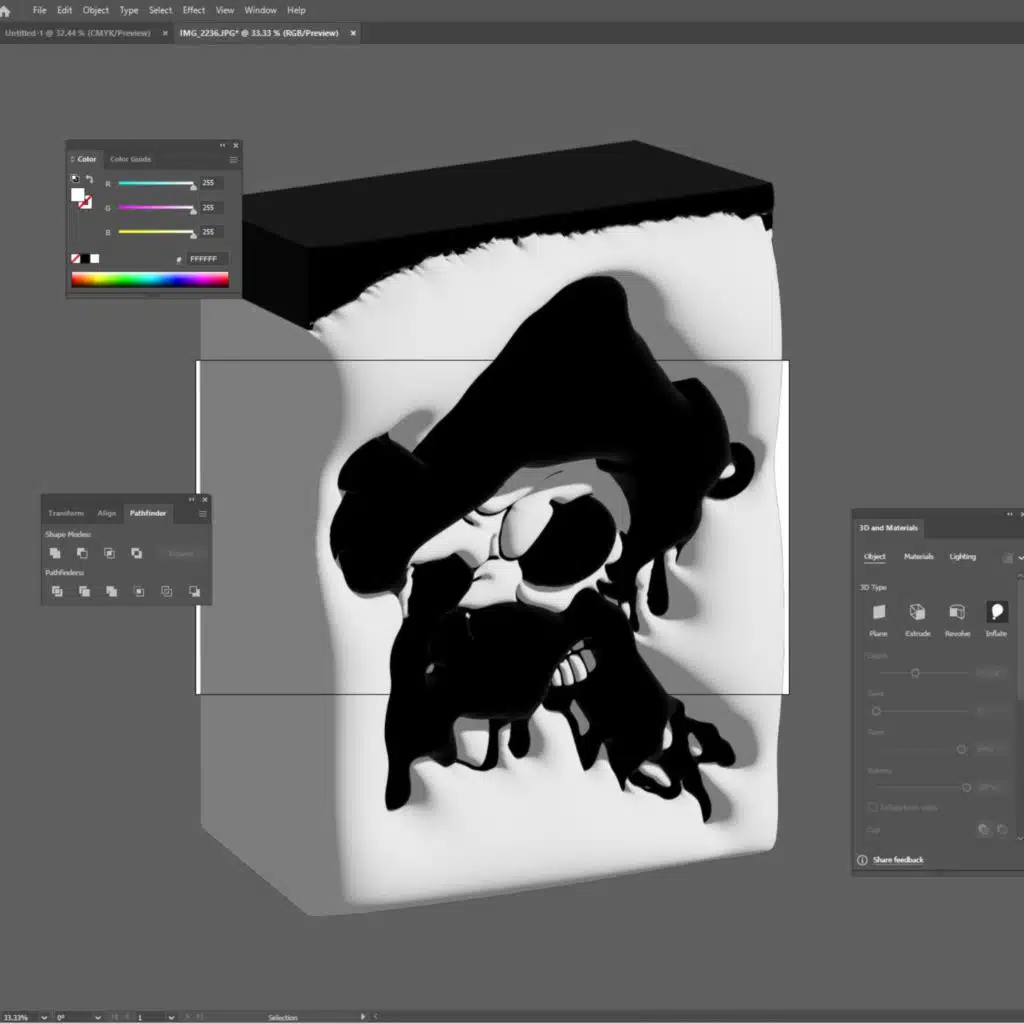Open the Color panel options menu

[233, 159]
